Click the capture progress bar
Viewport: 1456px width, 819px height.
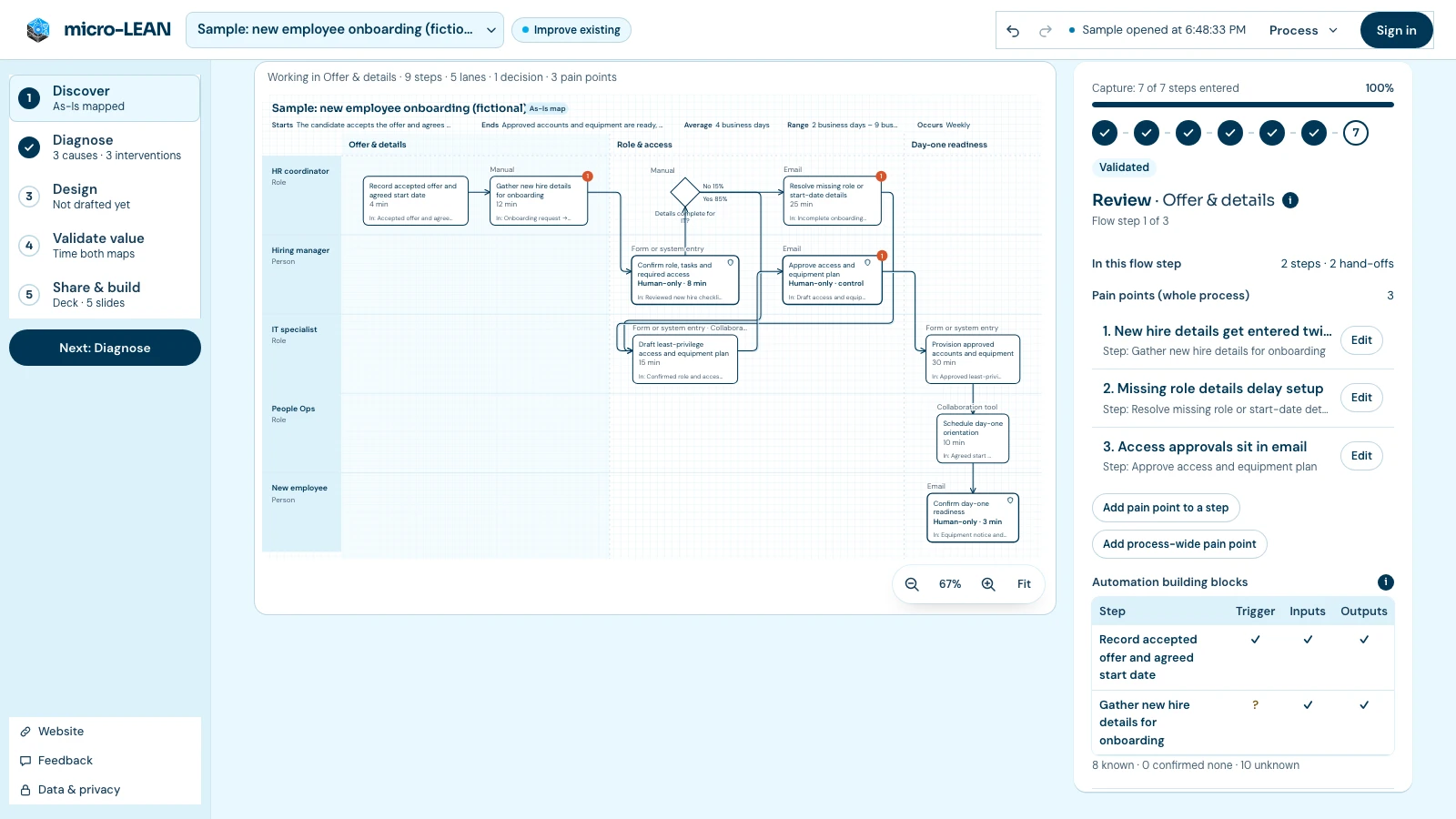(x=1243, y=105)
